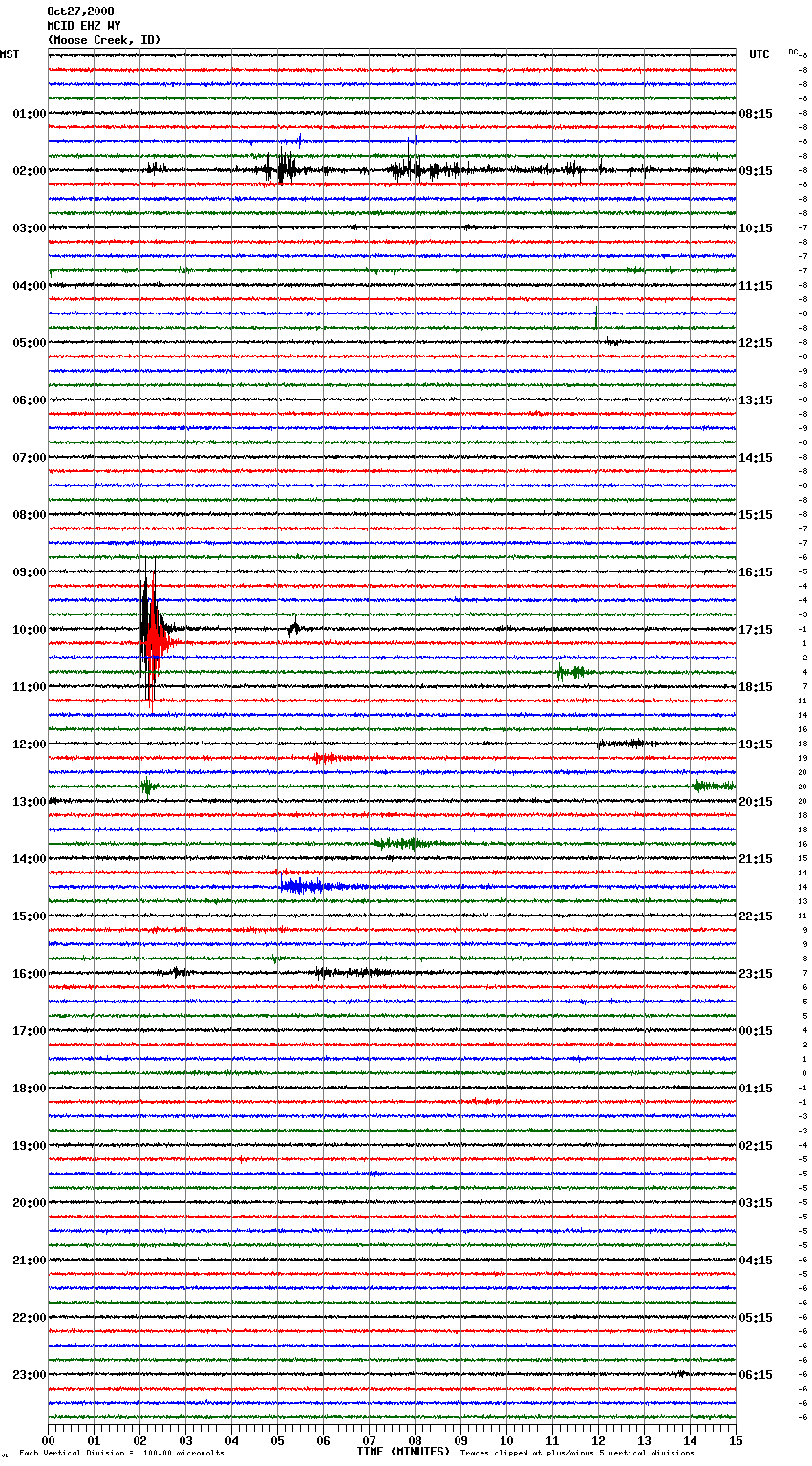Click minute tick label '15' on bottom axis
The width and height of the screenshot is (812, 1466).
[736, 1440]
